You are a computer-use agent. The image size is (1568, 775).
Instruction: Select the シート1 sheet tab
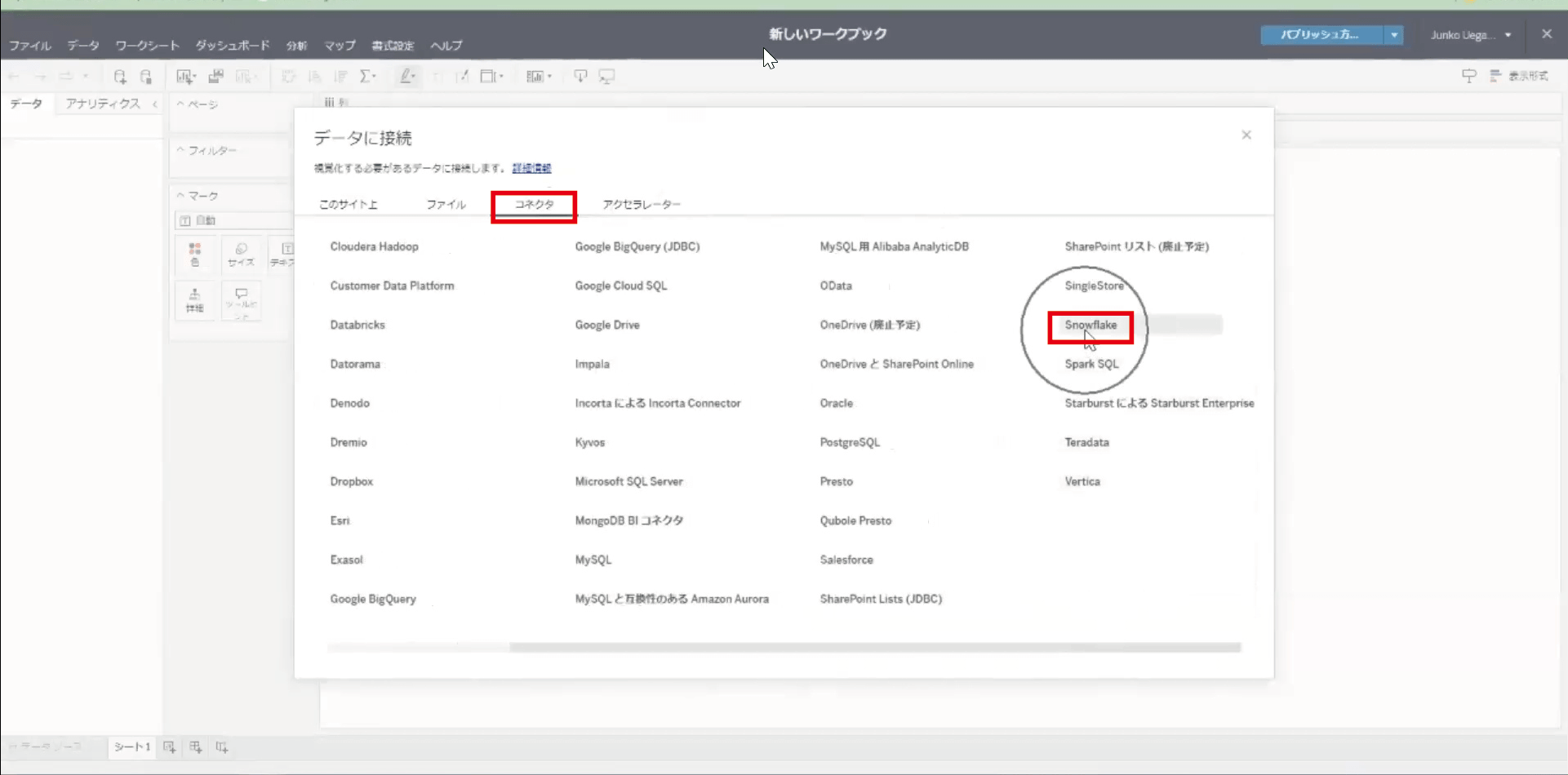click(x=132, y=747)
